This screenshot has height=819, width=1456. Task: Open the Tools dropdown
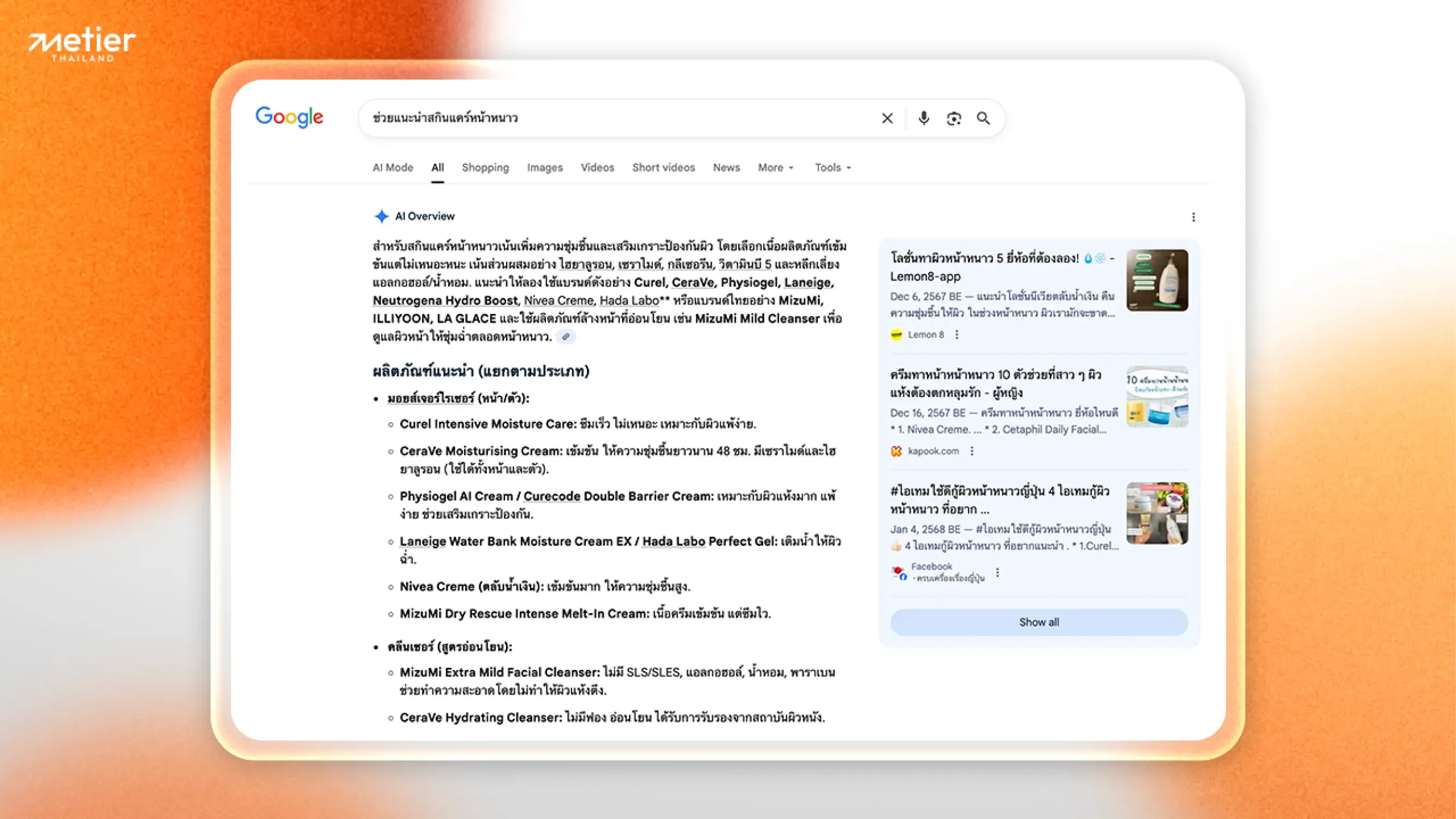click(x=833, y=168)
